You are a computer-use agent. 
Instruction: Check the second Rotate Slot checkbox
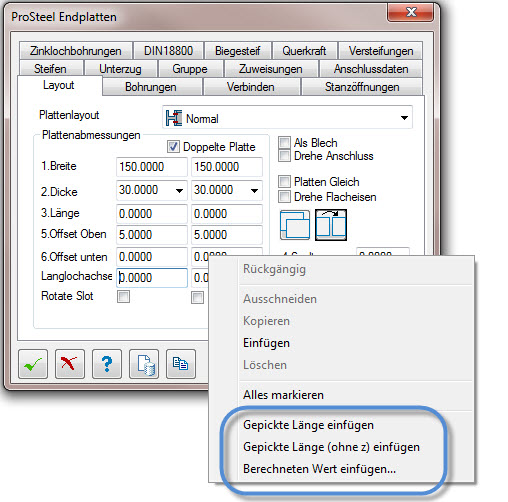(197, 297)
